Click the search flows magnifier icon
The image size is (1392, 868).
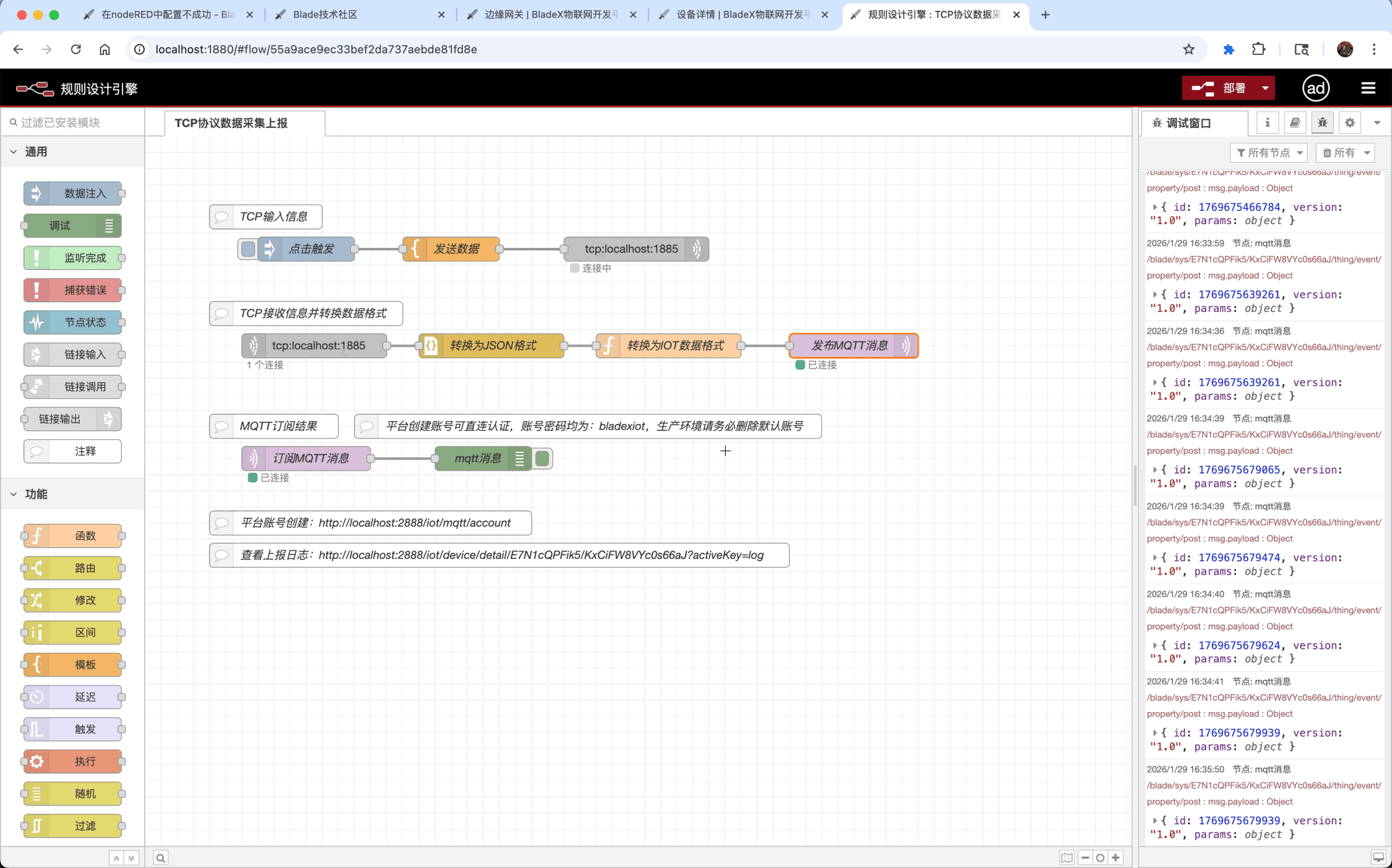pos(161,858)
